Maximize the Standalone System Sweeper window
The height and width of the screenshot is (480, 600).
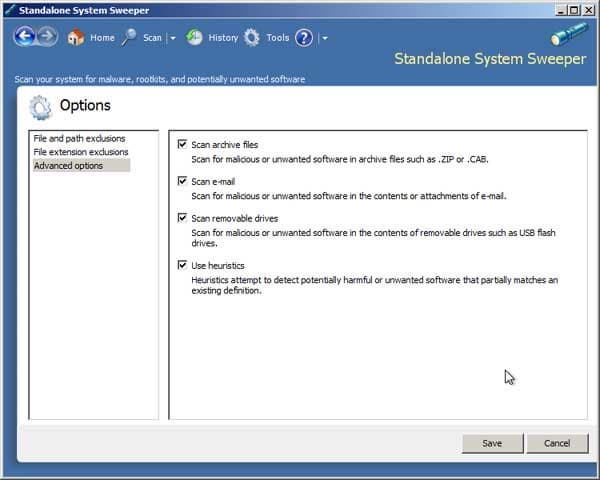tap(574, 10)
